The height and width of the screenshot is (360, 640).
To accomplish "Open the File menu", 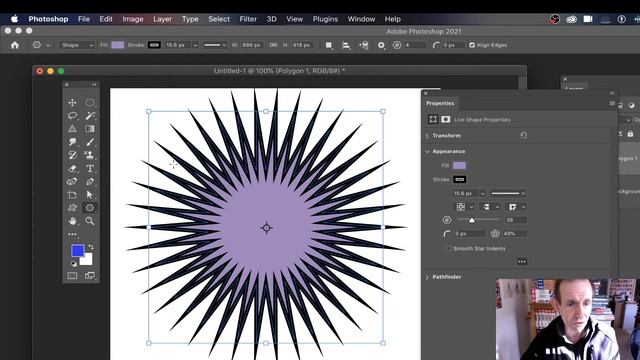I will pos(84,19).
